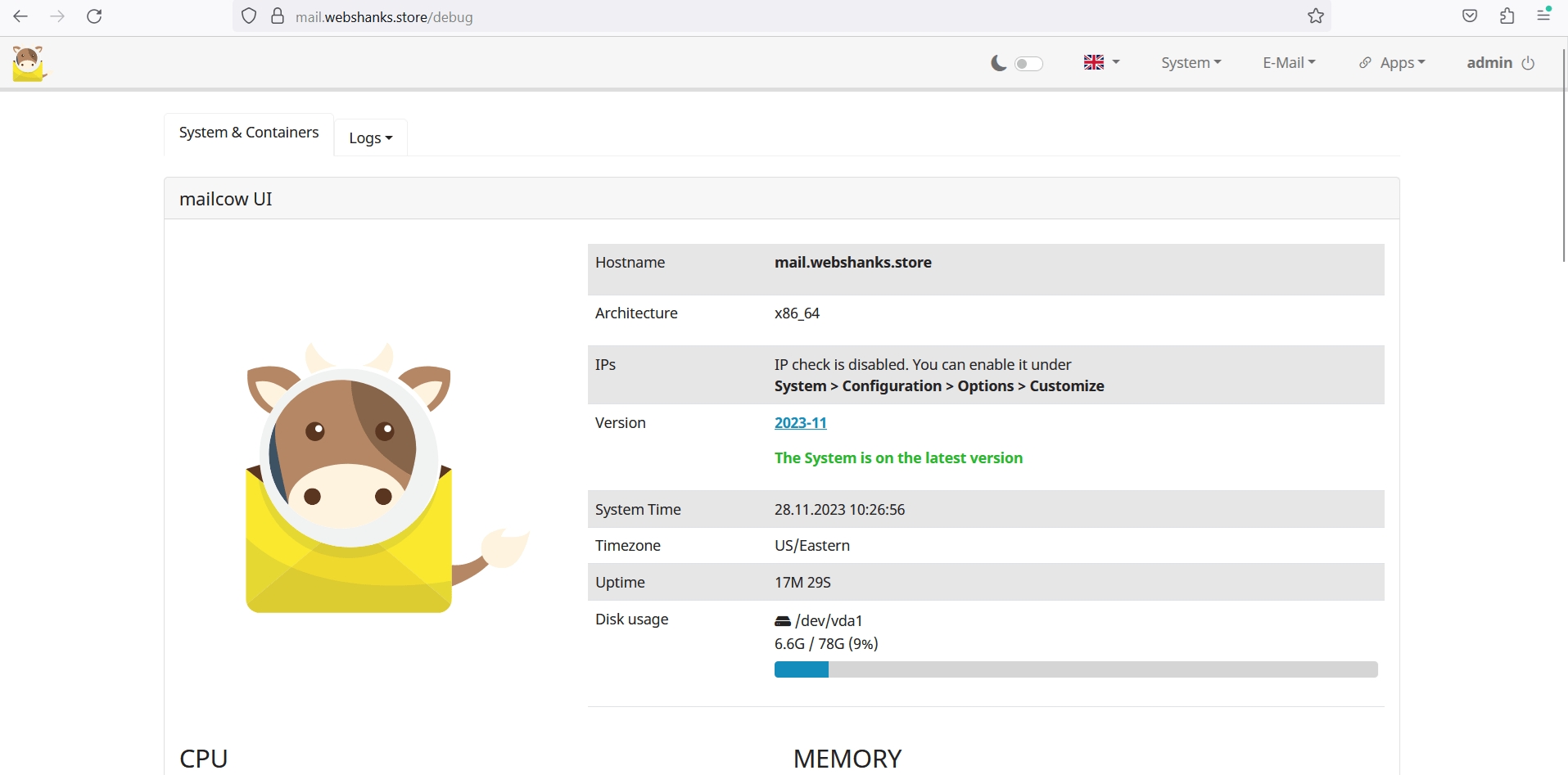Click the Pocket save icon
This screenshot has width=1568, height=775.
[1470, 16]
